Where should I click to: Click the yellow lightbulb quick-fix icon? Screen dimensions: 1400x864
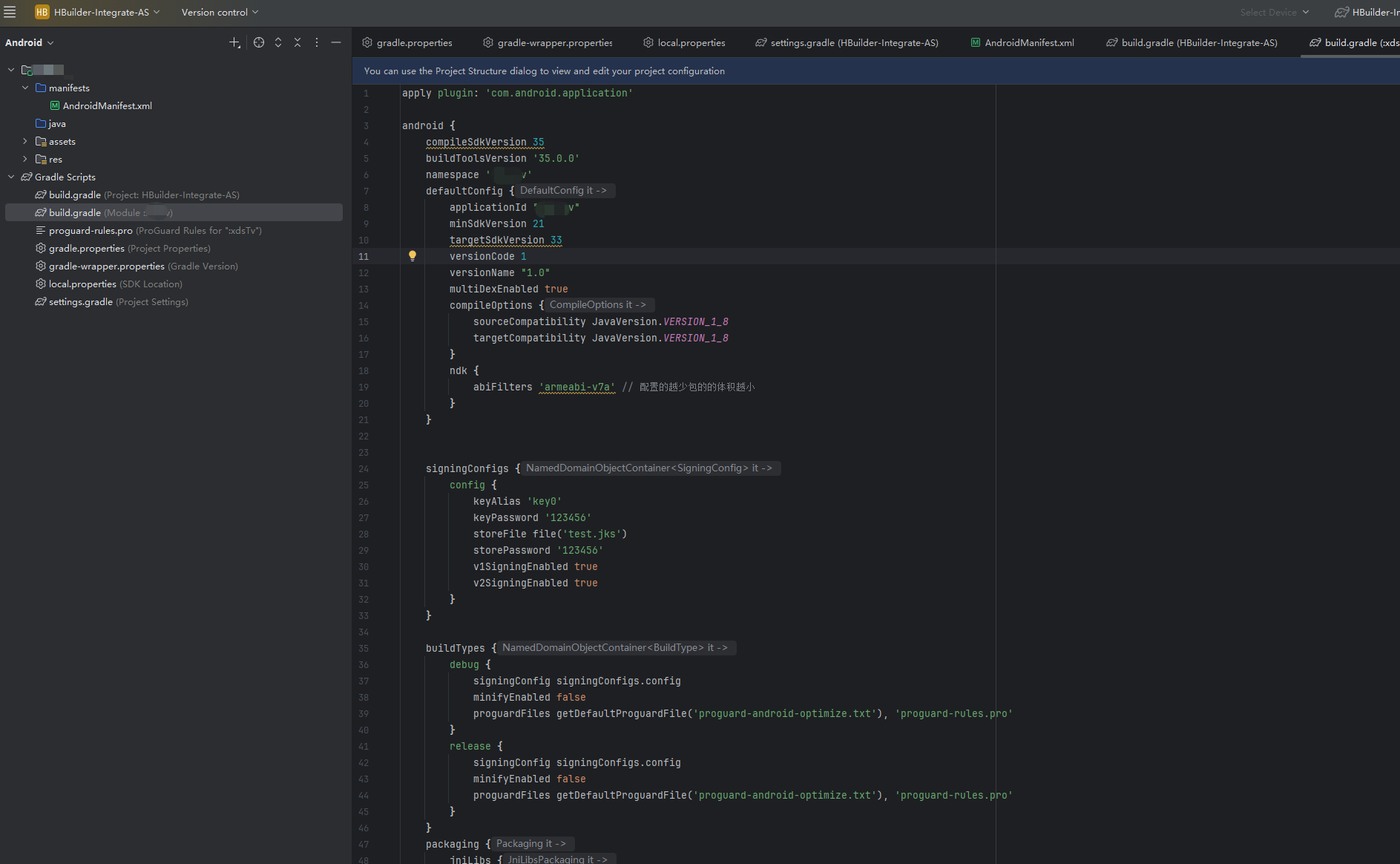413,256
